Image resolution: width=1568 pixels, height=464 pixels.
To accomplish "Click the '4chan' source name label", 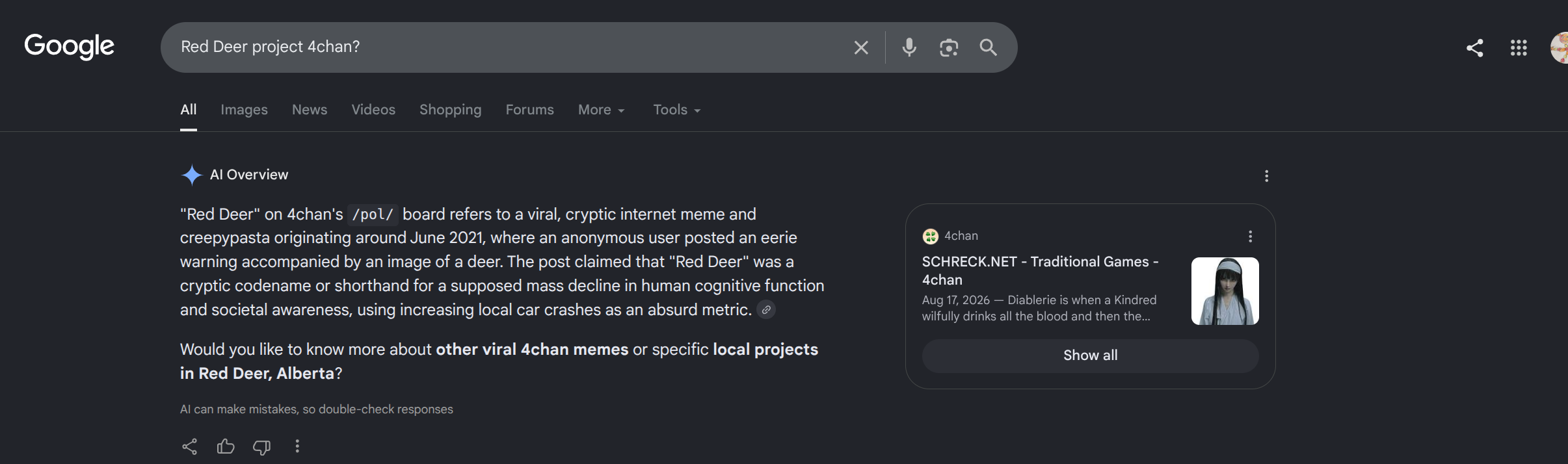I will pos(961,236).
